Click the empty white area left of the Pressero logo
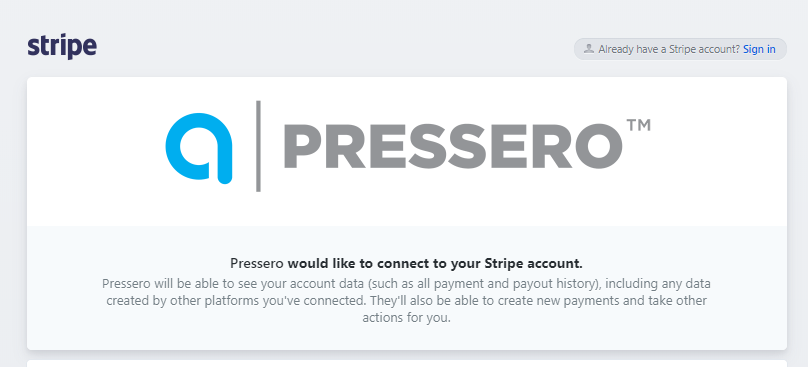This screenshot has width=808, height=367. pos(95,149)
